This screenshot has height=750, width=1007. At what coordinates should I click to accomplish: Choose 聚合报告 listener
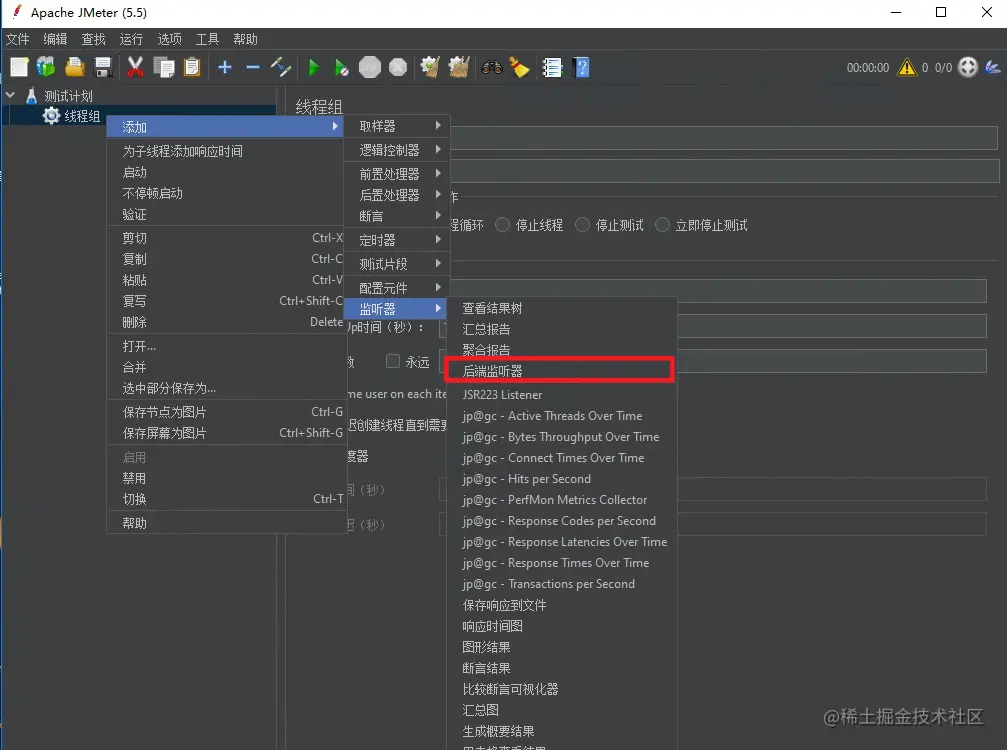(x=562, y=350)
